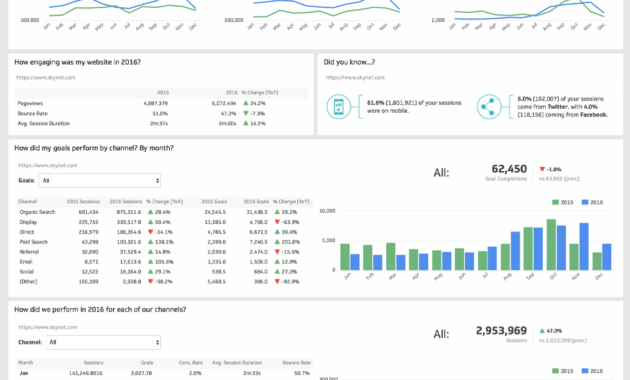Open the Goals dropdown set to All
The width and height of the screenshot is (630, 380).
(x=100, y=181)
